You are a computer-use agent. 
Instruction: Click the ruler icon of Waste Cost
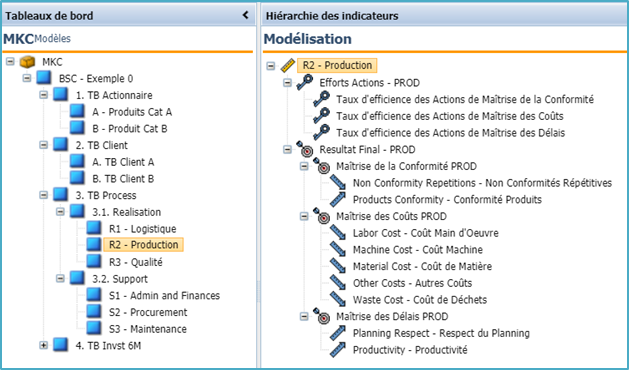pos(338,299)
